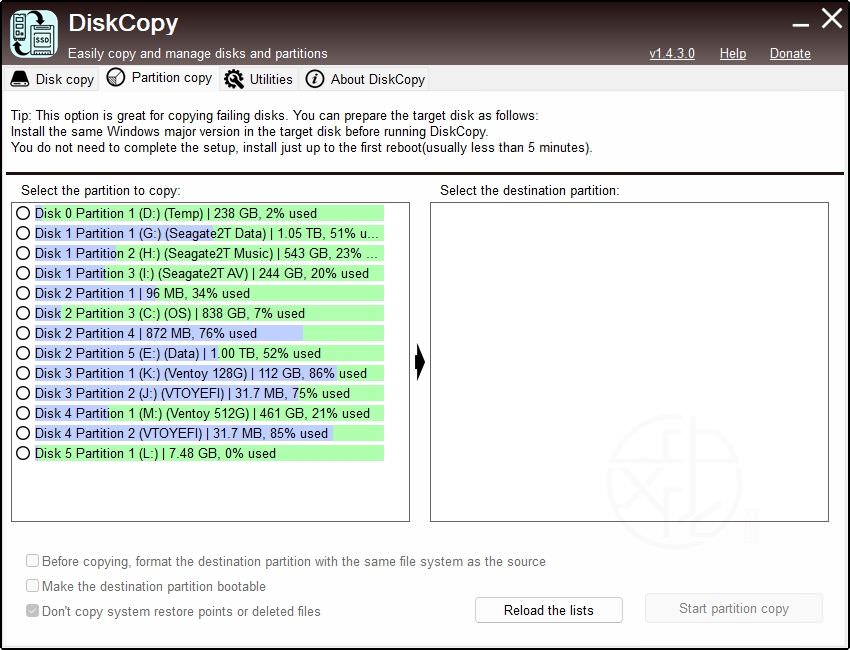
Task: Open the Donate link
Action: point(790,53)
